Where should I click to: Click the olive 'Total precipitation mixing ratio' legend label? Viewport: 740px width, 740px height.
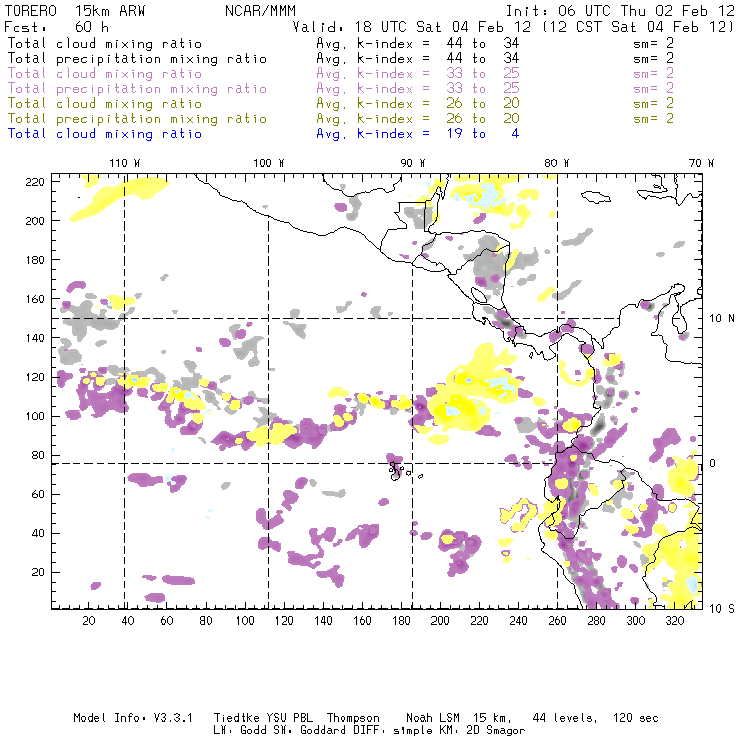[x=137, y=119]
